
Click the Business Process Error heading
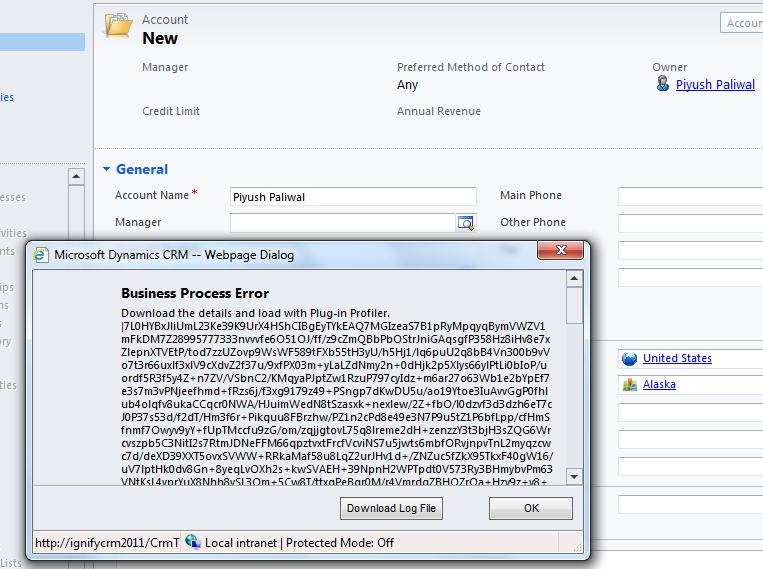coord(195,293)
